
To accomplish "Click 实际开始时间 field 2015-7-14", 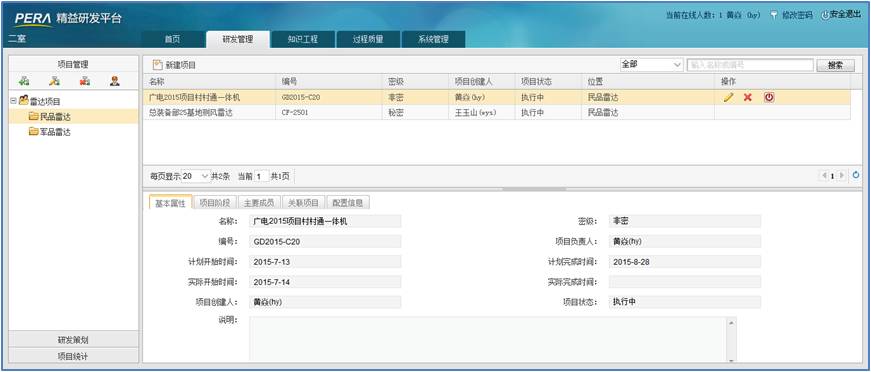I will point(326,282).
